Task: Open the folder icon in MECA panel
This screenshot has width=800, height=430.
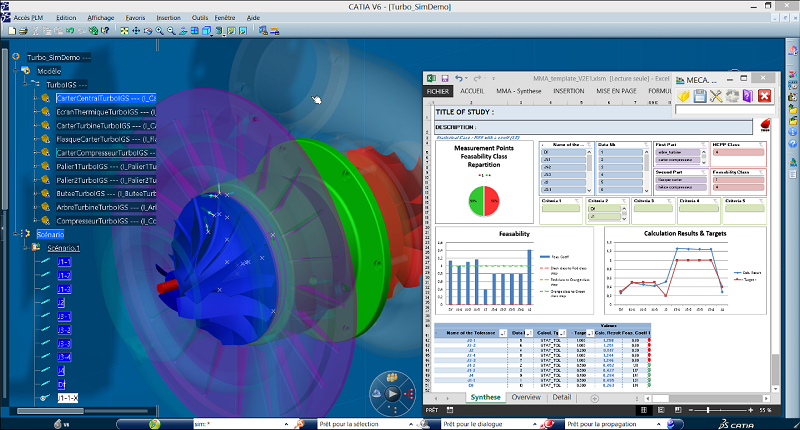Action: point(684,96)
